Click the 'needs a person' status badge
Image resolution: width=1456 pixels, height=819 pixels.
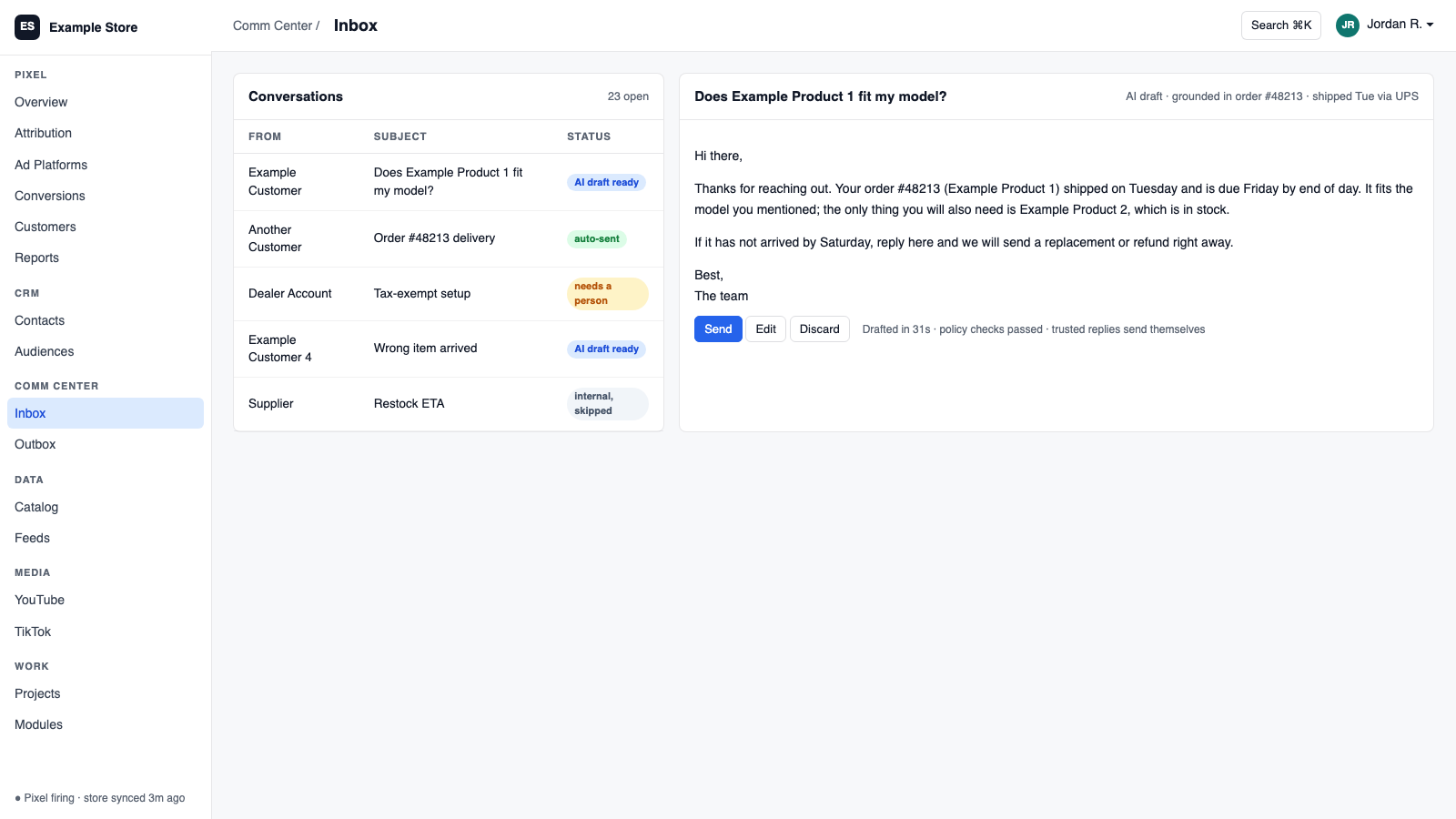[x=607, y=293]
